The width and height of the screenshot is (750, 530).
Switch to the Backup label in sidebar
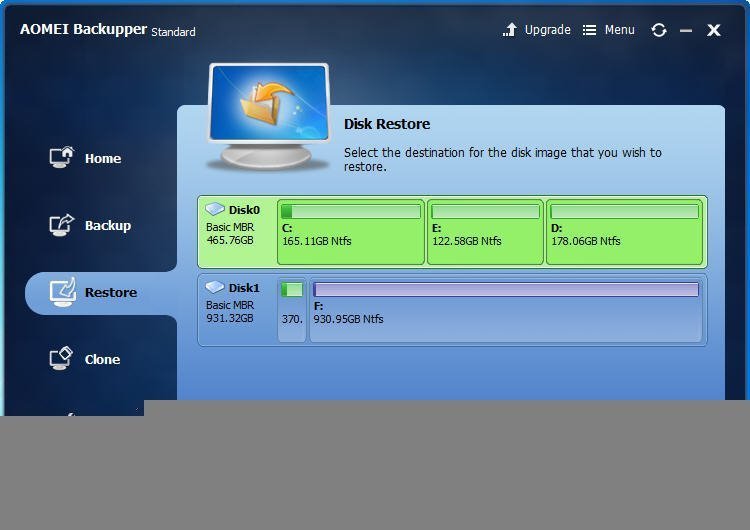pos(108,225)
